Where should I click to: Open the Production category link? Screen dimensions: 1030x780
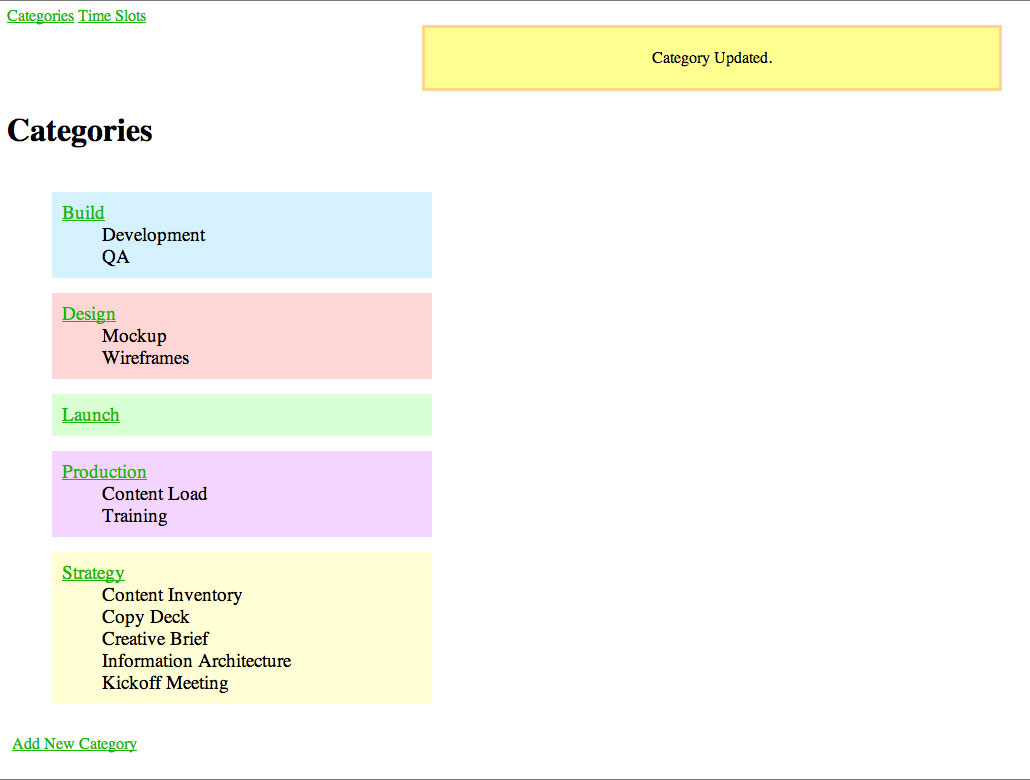click(104, 472)
